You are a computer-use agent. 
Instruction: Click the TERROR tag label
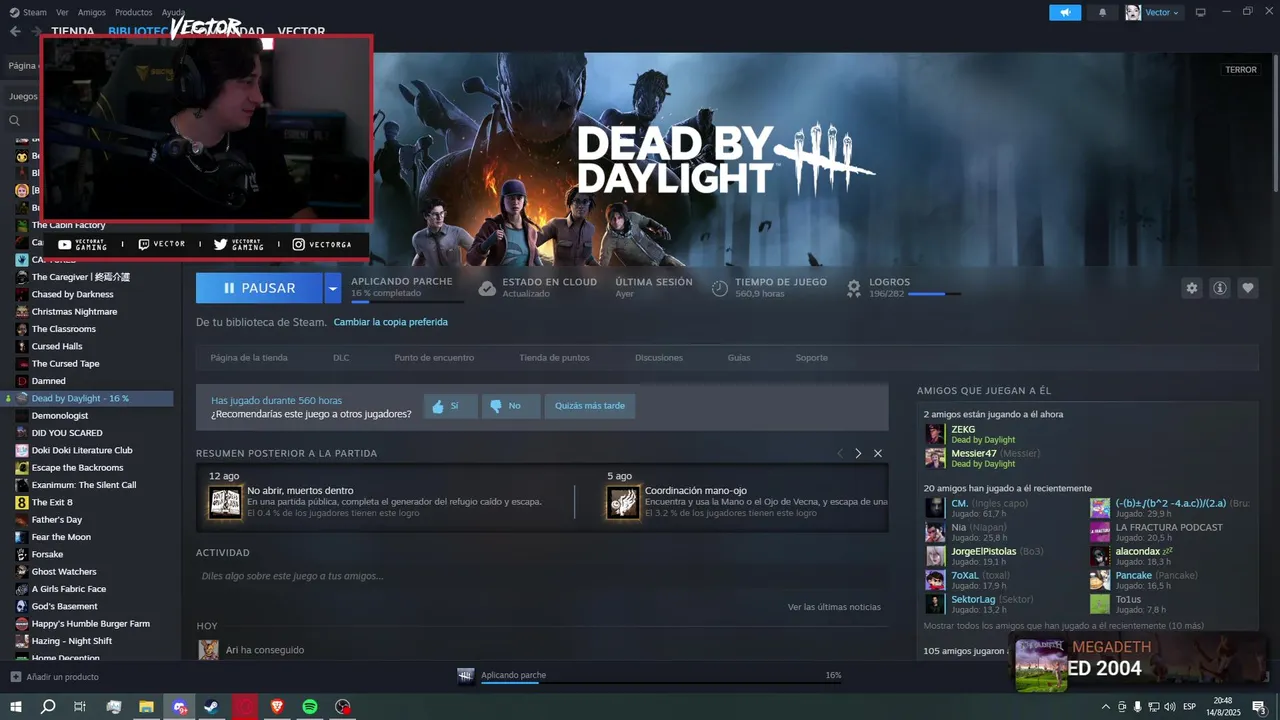click(x=1241, y=70)
